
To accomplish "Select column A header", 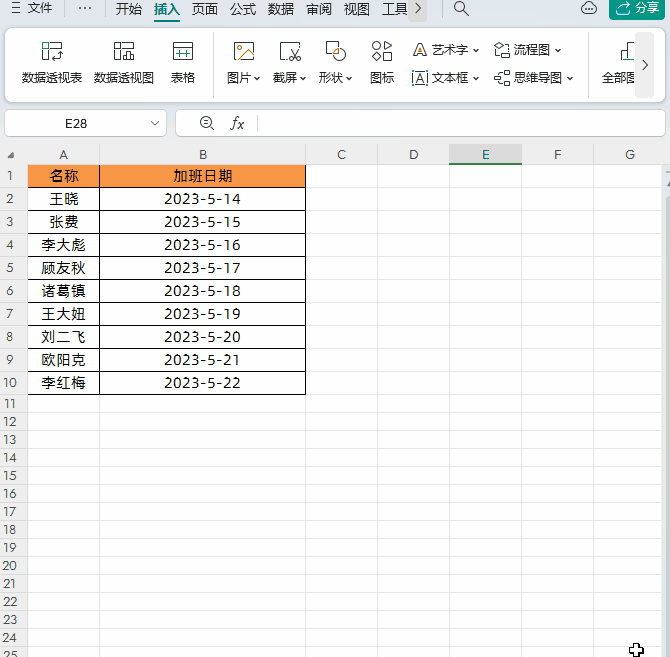I will (64, 155).
